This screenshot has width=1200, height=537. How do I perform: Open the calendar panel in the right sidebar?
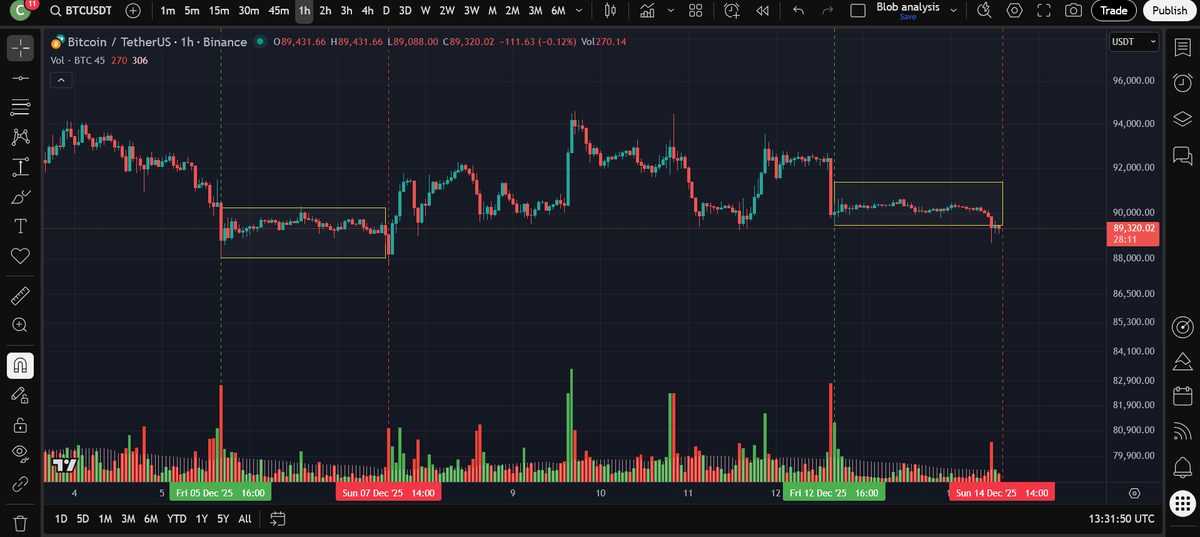tap(1181, 395)
